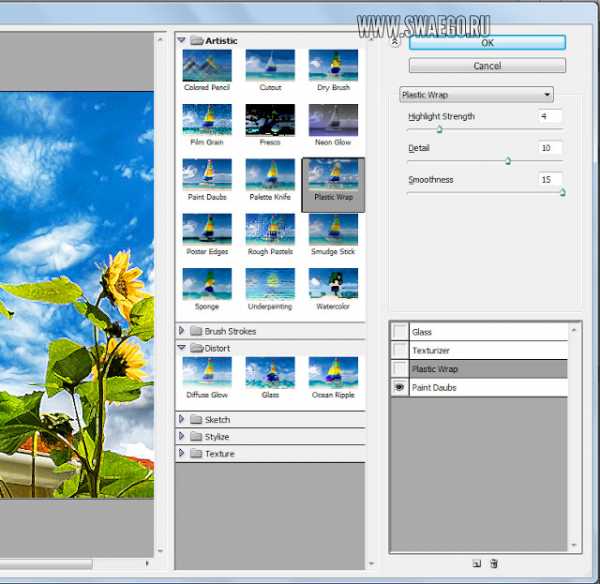
Task: Click preview horizontal scroll right arrow
Action: point(147,563)
